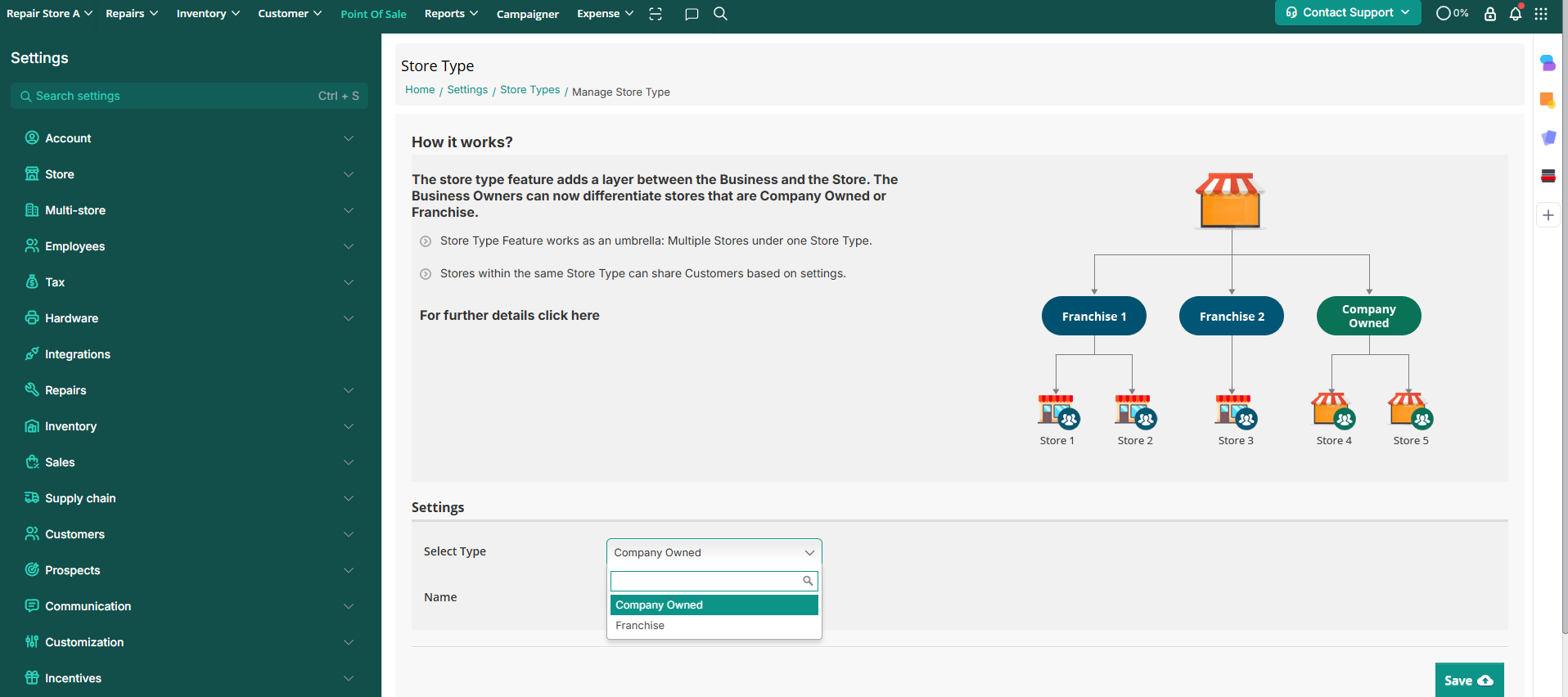Image resolution: width=1568 pixels, height=697 pixels.
Task: Open the global search magnifier icon
Action: (720, 14)
